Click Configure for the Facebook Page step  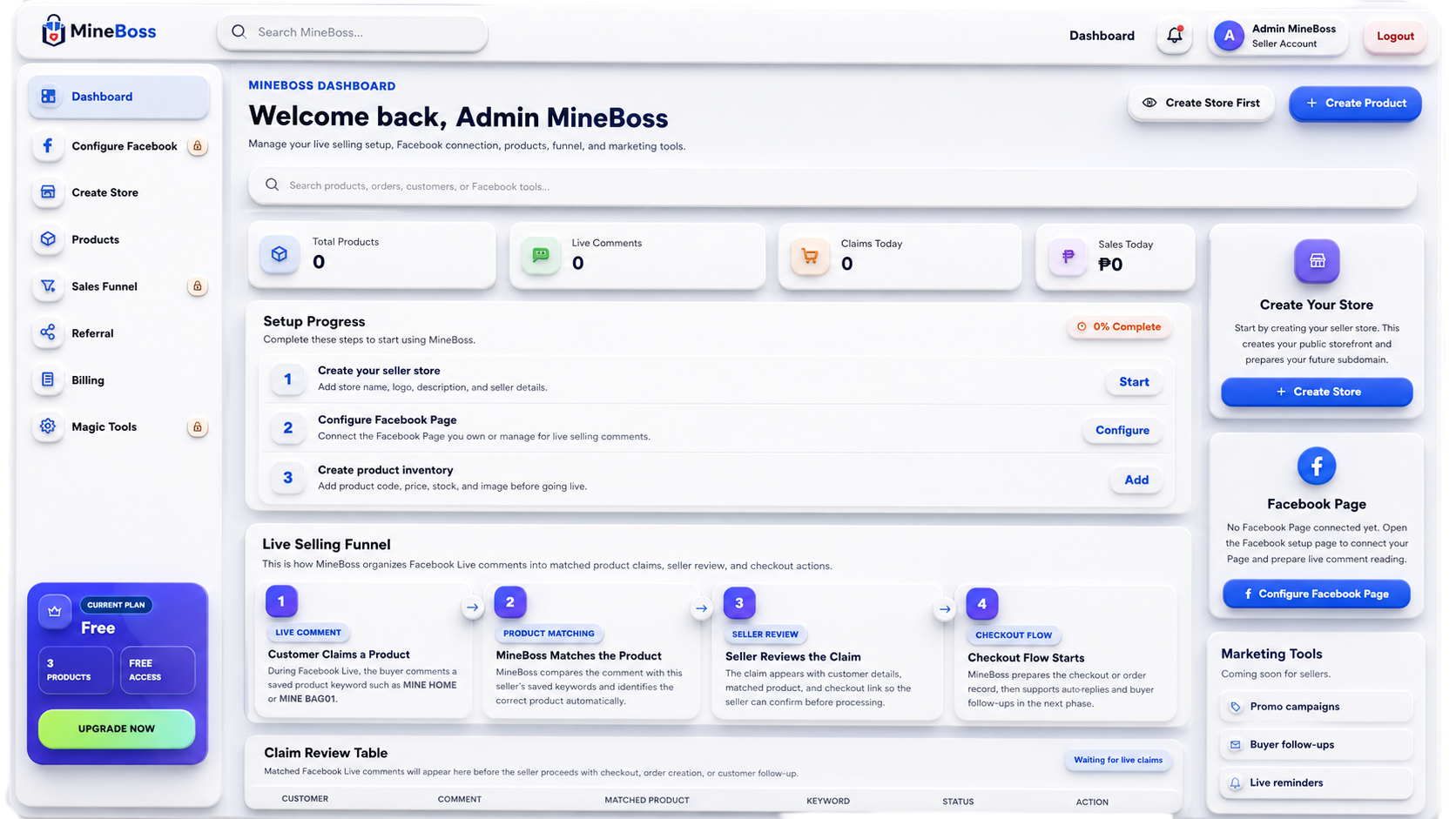[x=1122, y=430]
